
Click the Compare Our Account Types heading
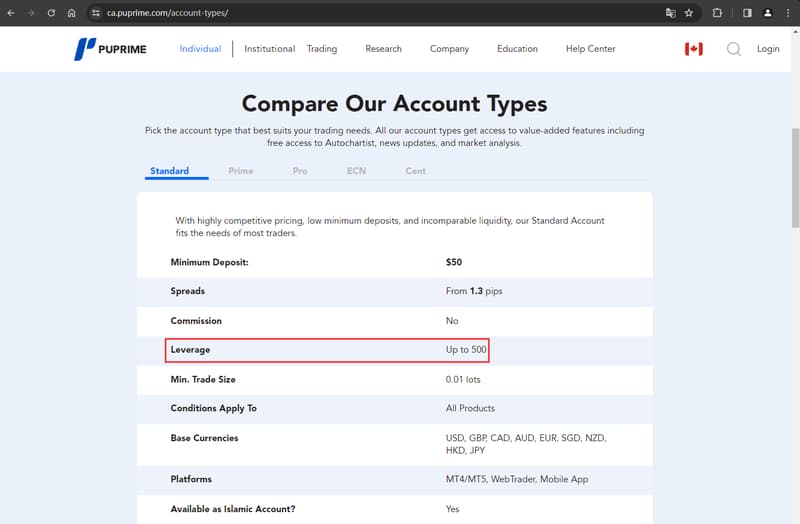394,104
